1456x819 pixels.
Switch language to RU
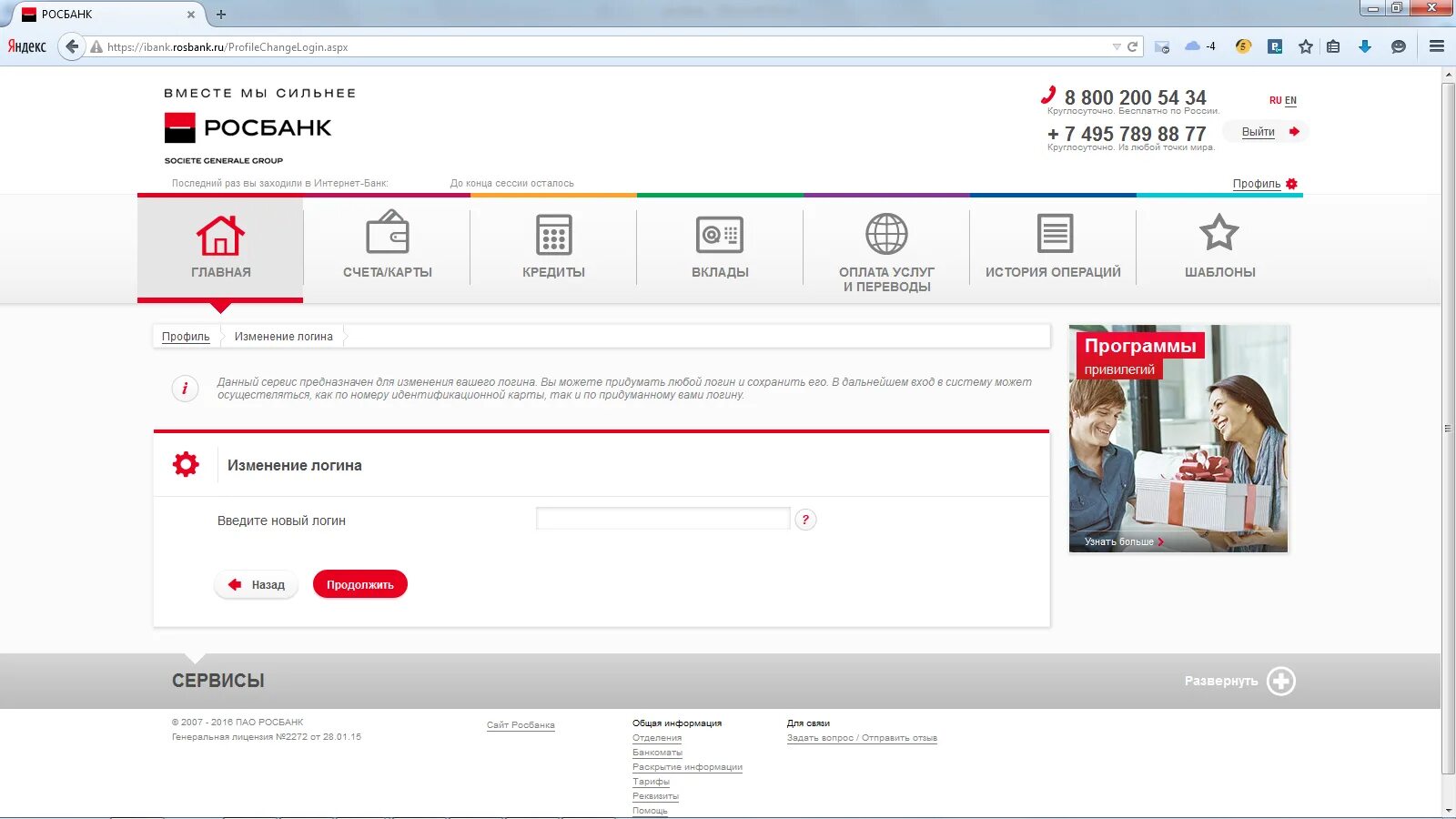coord(1275,100)
